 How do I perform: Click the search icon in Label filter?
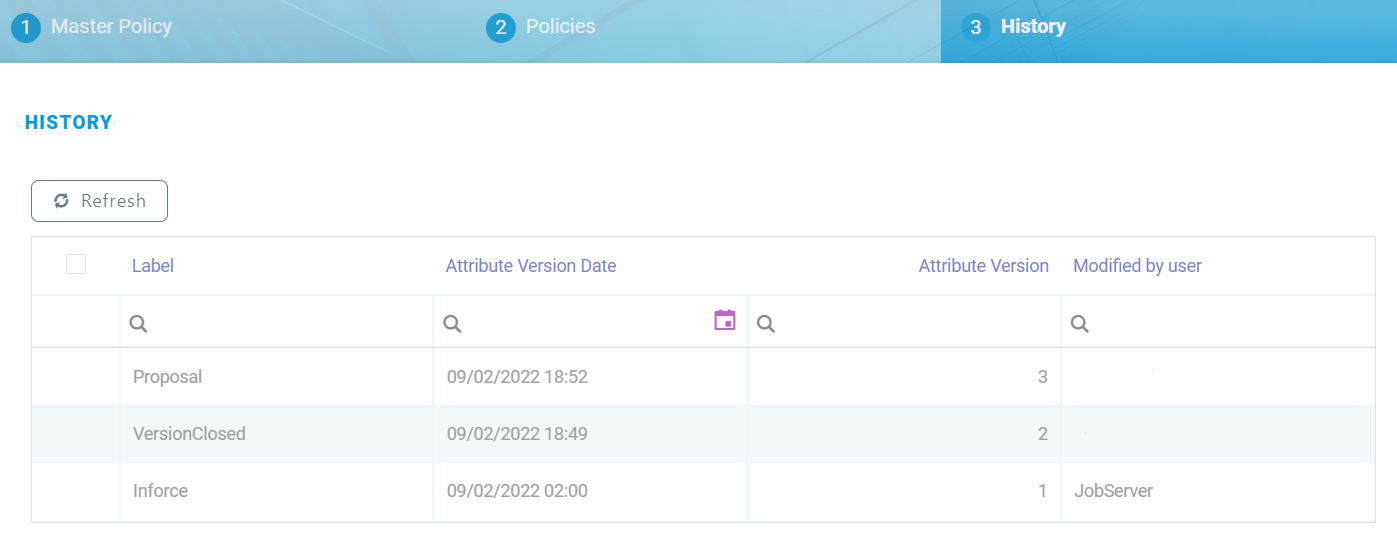coord(139,323)
